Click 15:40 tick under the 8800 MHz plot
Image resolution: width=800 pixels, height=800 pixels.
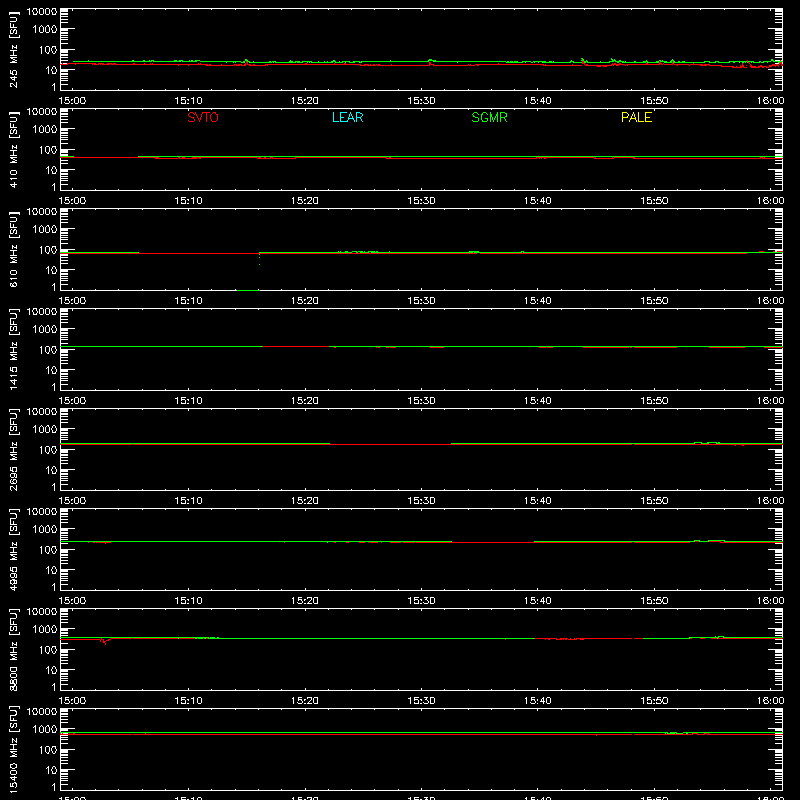tap(538, 701)
